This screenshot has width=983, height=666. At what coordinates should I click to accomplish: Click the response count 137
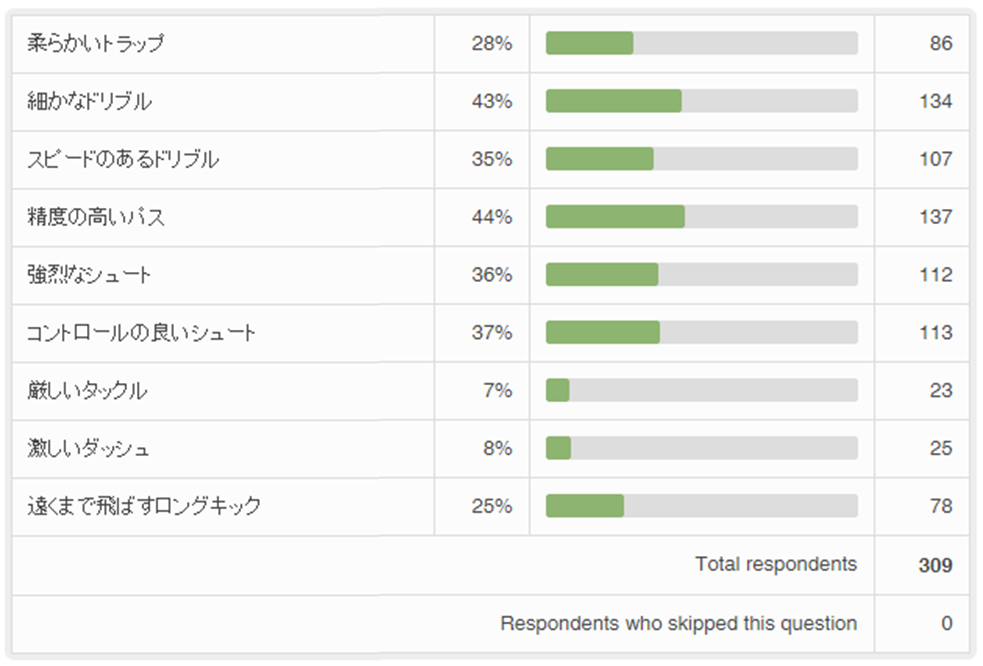click(x=935, y=217)
